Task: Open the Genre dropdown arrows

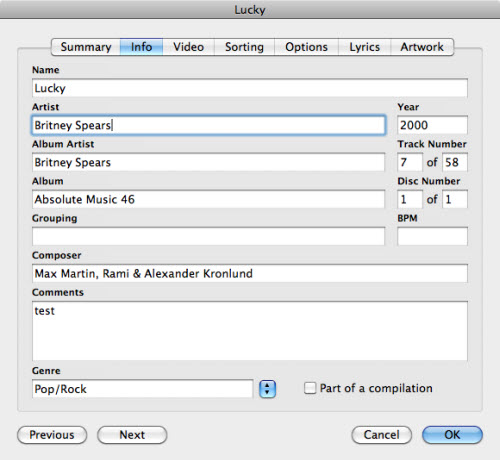Action: click(x=267, y=389)
